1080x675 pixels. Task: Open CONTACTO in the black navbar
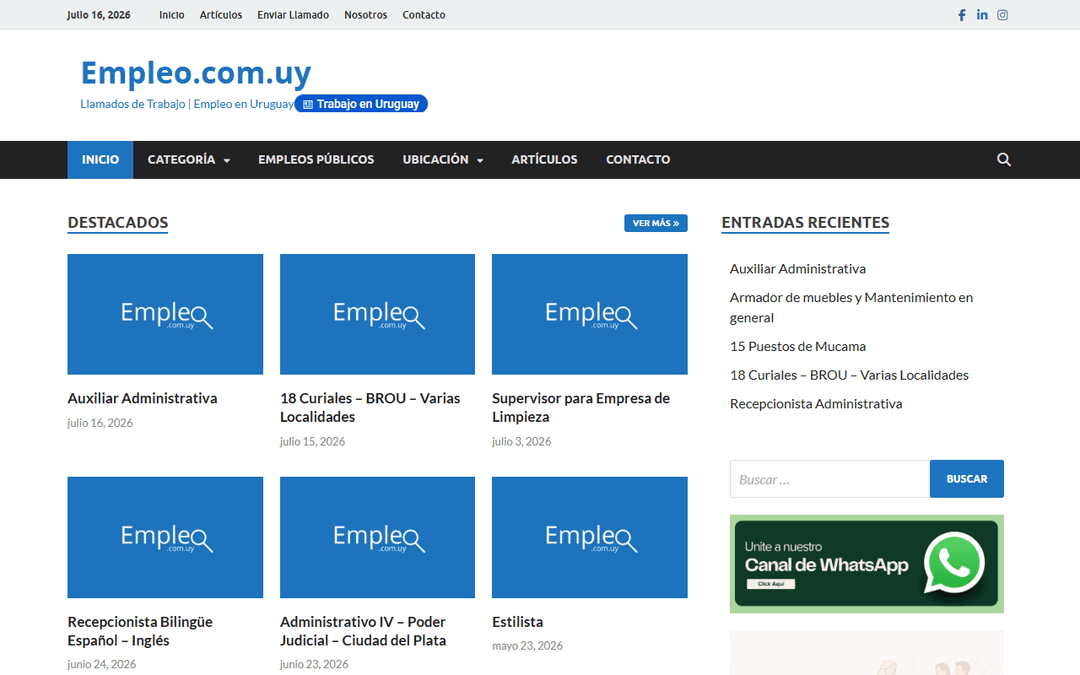point(638,160)
